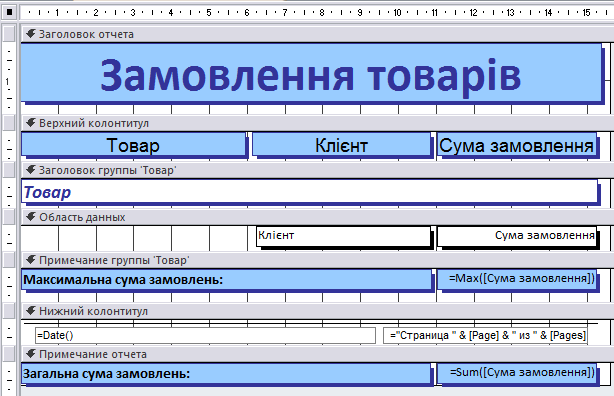Click the page number expression field
Image resolution: width=614 pixels, height=396 pixels.
[x=485, y=335]
